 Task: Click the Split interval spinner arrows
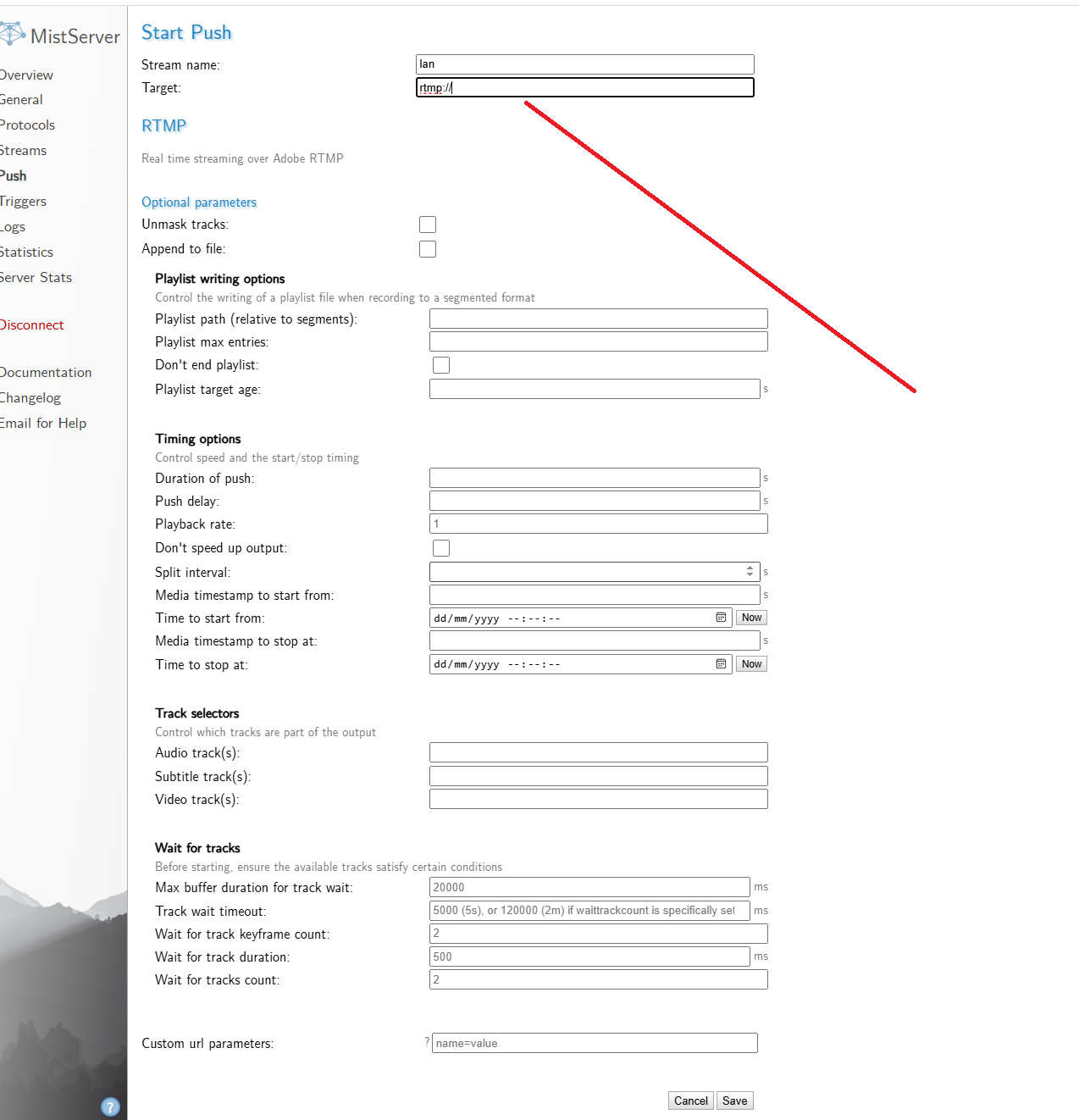(x=750, y=572)
